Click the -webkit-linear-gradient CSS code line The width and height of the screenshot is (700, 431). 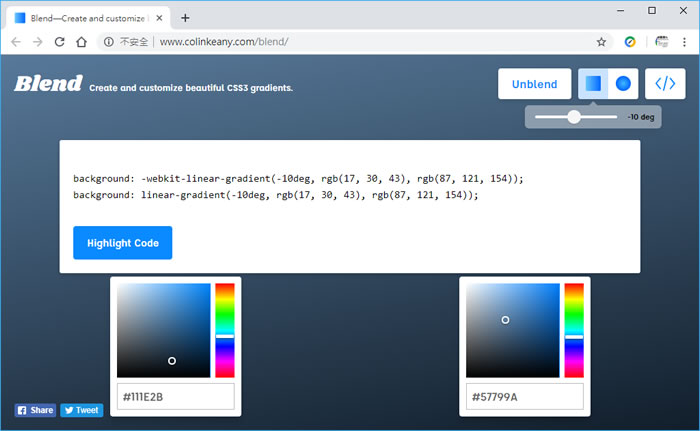(x=298, y=179)
